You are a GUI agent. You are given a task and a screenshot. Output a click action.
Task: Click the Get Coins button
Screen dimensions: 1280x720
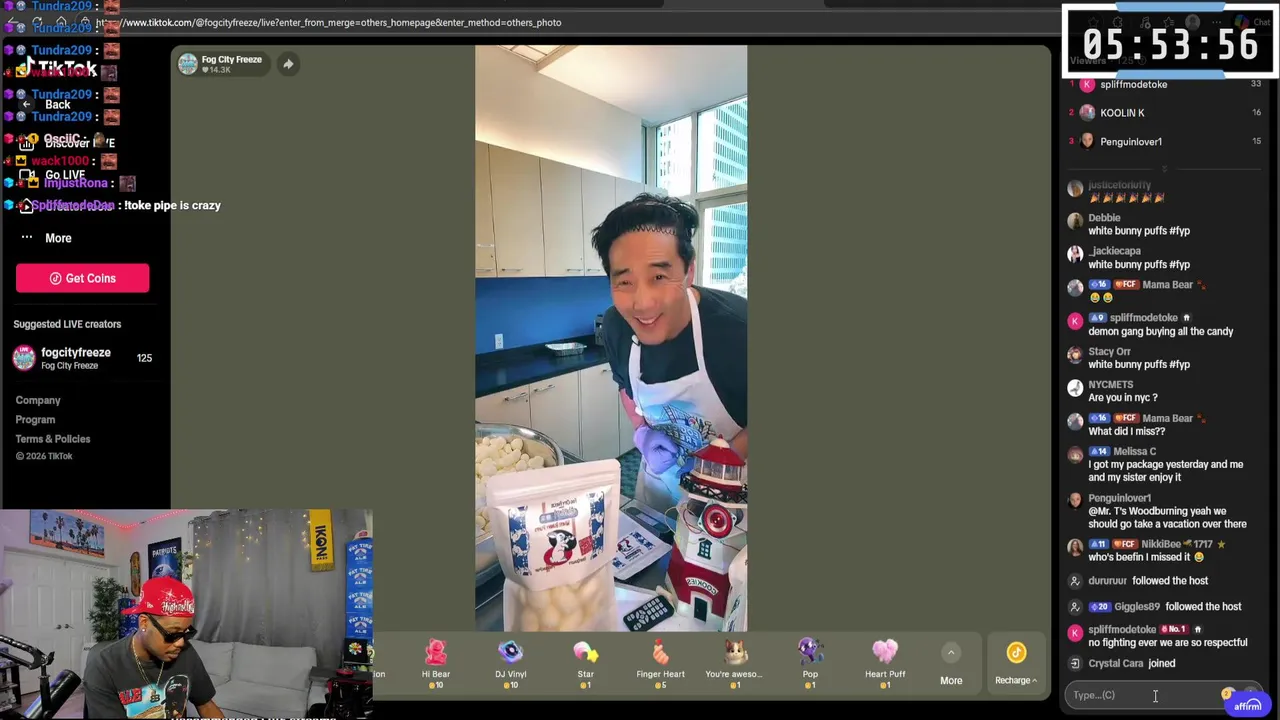[83, 278]
